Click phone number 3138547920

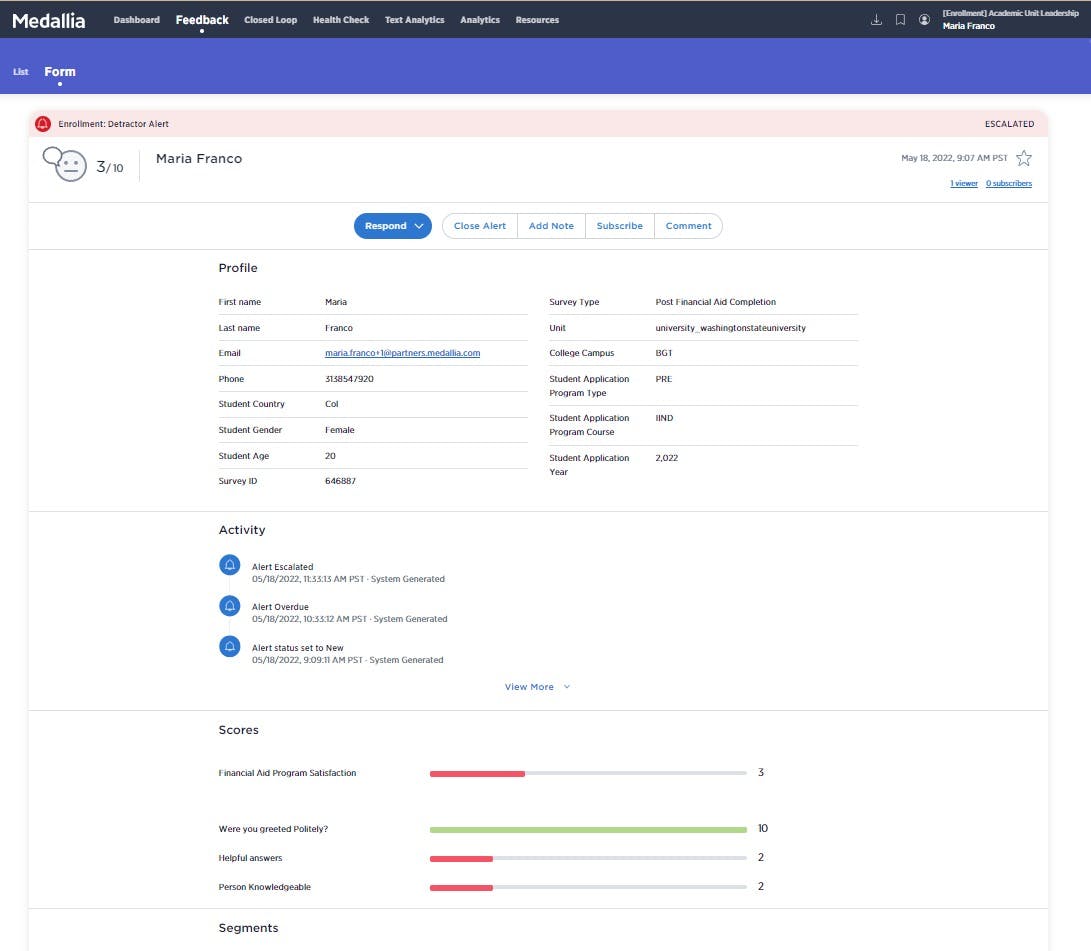[x=349, y=379]
